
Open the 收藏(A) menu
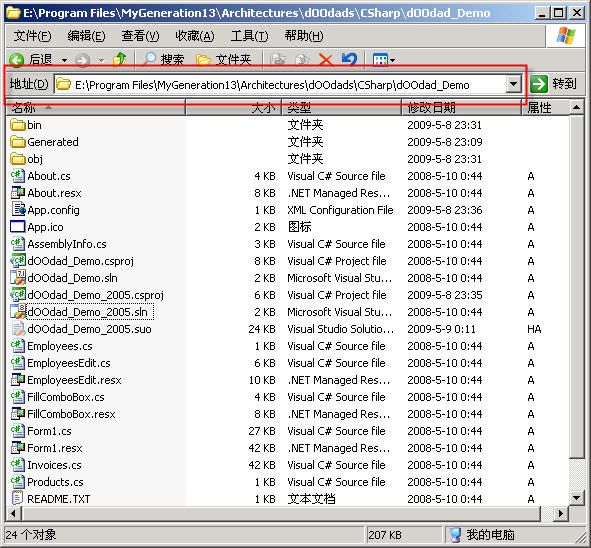point(194,36)
